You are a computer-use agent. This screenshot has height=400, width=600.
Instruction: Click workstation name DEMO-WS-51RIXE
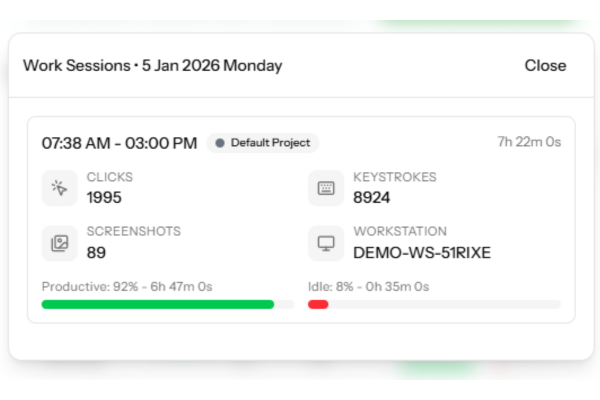coord(422,253)
